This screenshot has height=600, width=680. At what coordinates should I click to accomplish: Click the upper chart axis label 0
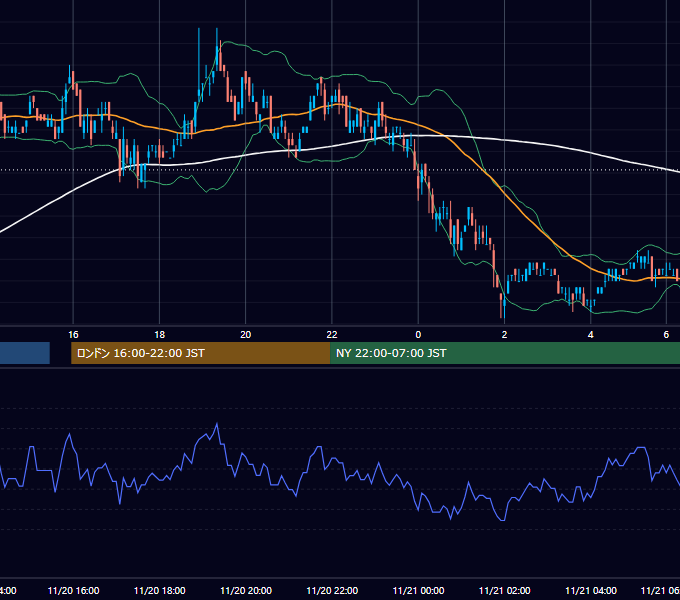(x=418, y=334)
